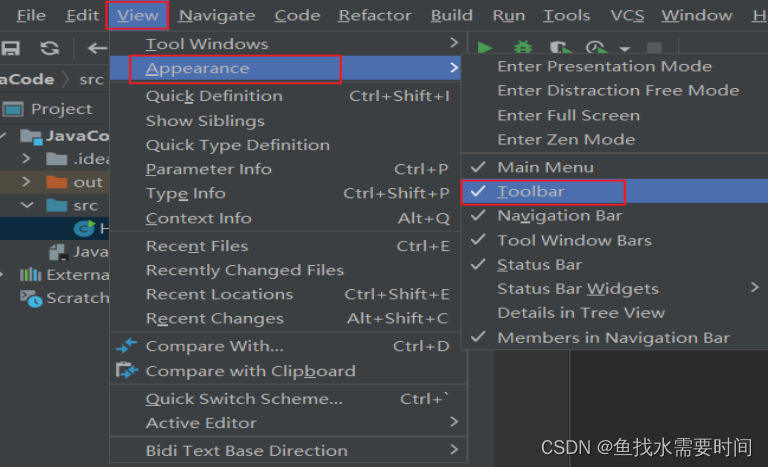768x467 pixels.
Task: Expand the Status Bar Widgets submenu
Action: (x=615, y=289)
